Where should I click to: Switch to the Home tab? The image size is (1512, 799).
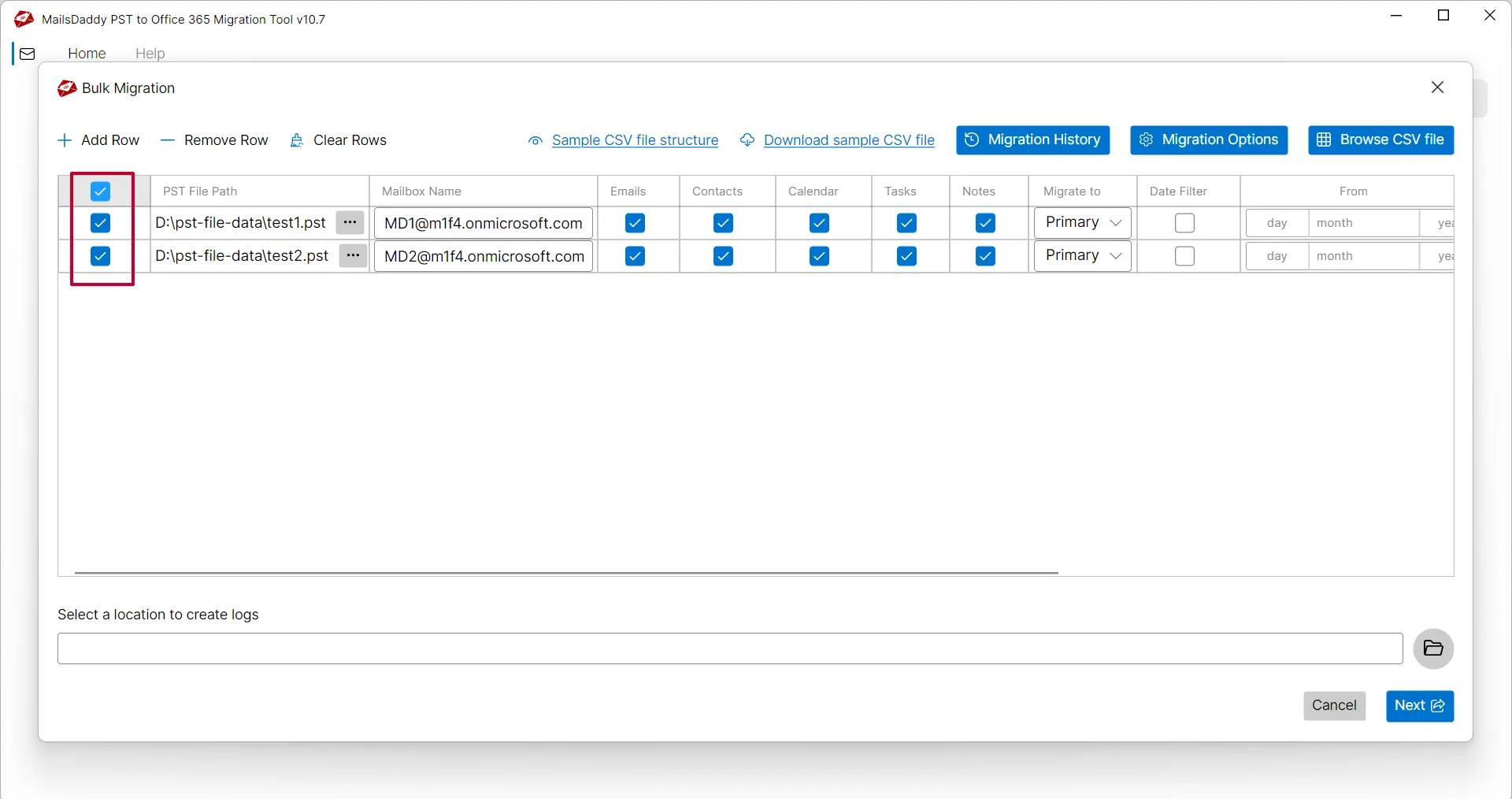click(87, 54)
